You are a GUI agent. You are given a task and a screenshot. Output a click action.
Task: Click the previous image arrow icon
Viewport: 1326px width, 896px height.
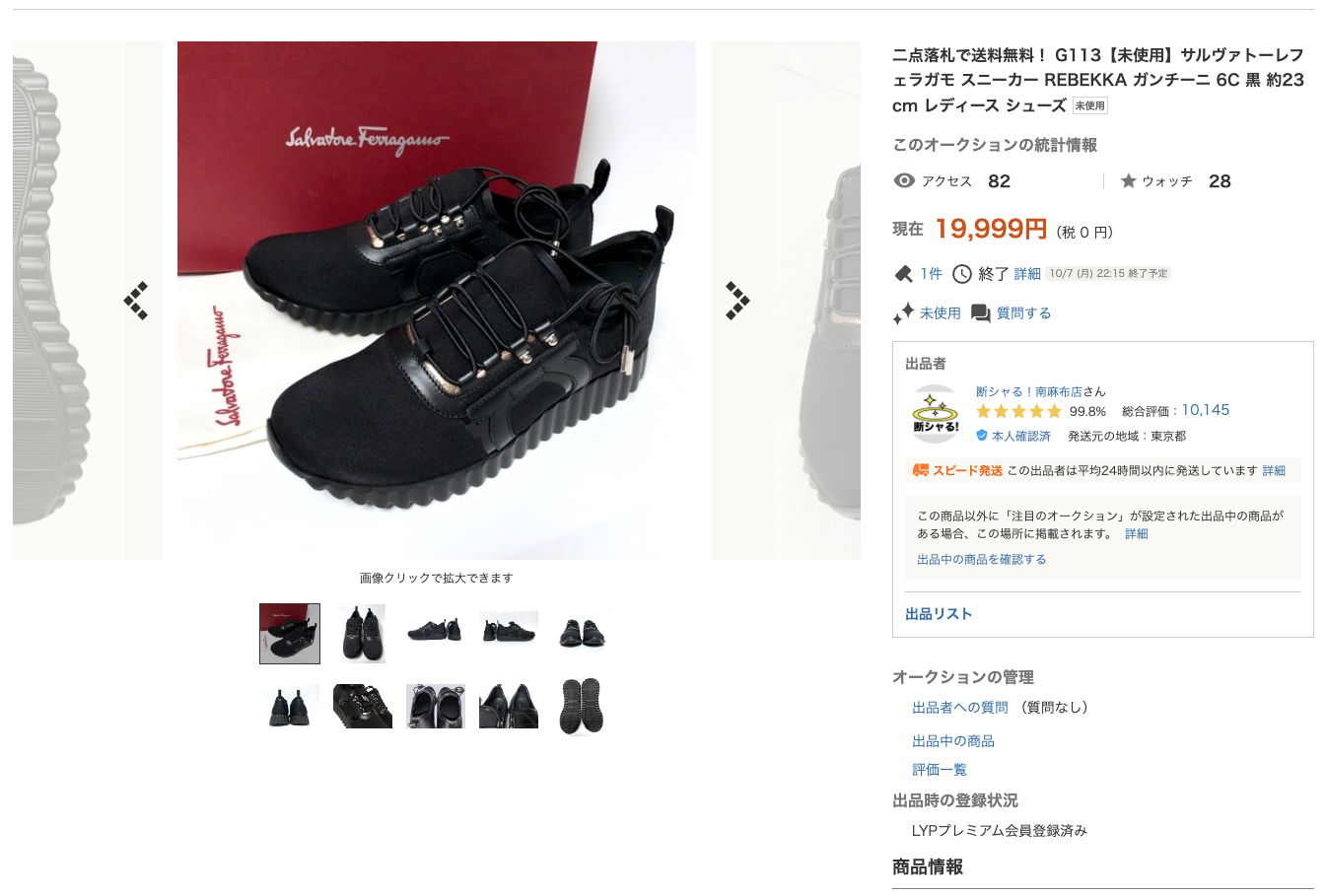pos(136,301)
